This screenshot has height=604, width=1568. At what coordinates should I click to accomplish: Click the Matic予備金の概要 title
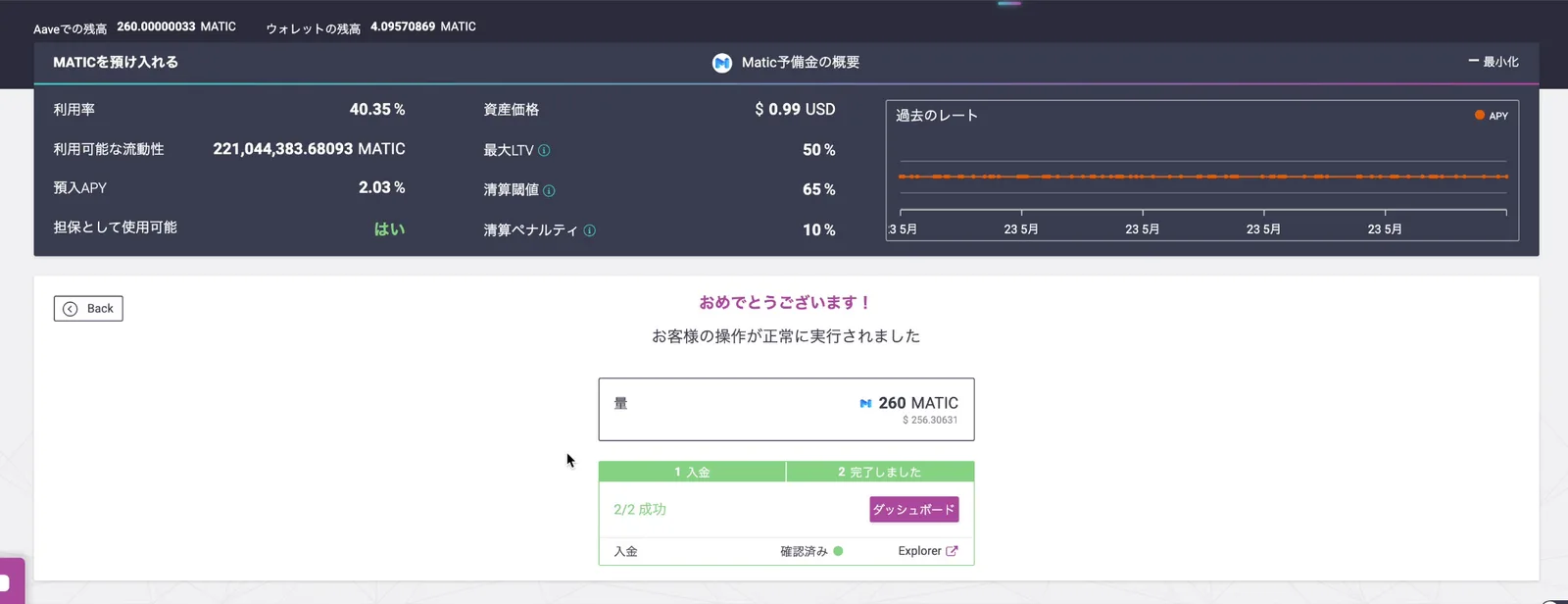click(x=801, y=62)
